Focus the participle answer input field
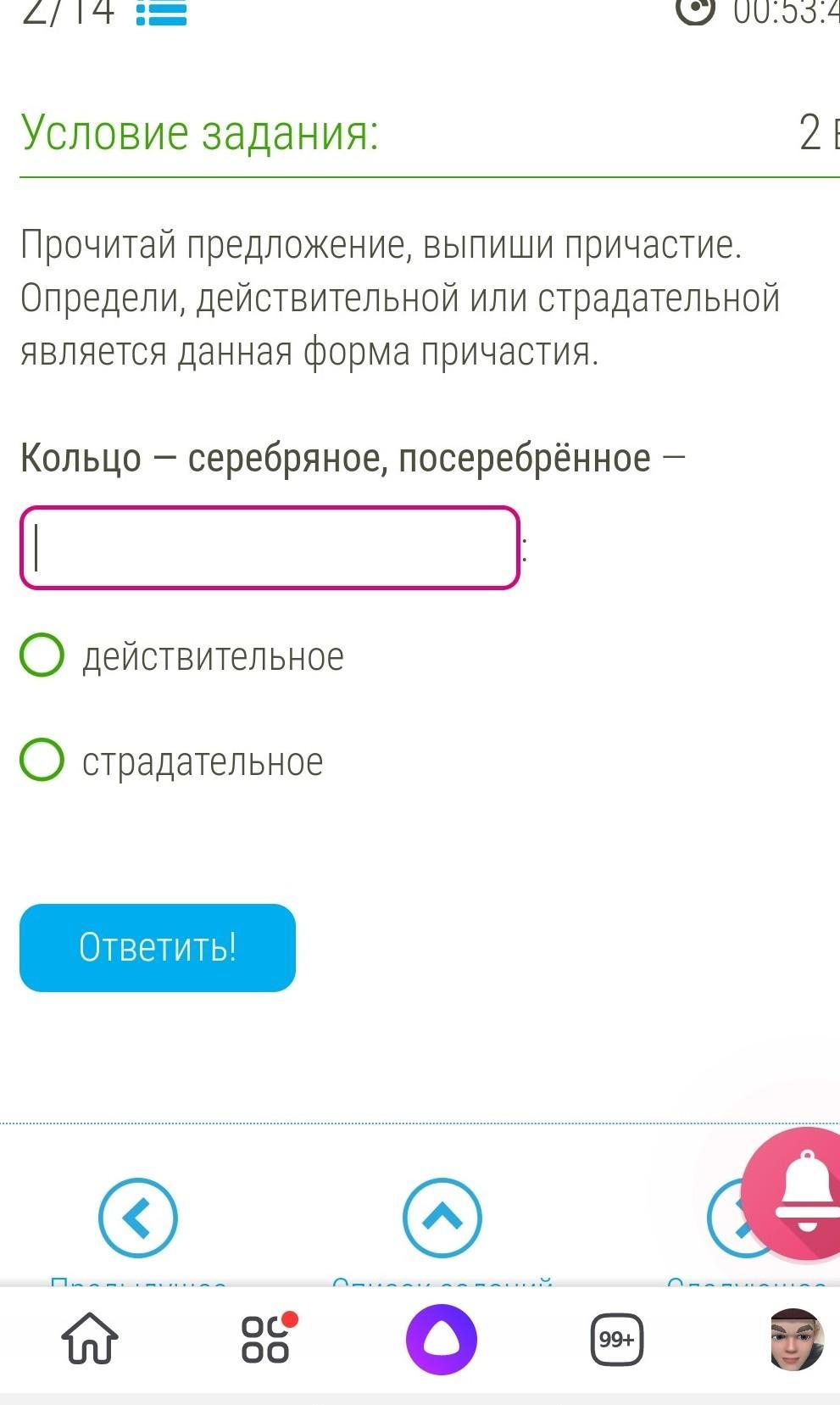Screen dimensions: 840x1405 (x=270, y=548)
